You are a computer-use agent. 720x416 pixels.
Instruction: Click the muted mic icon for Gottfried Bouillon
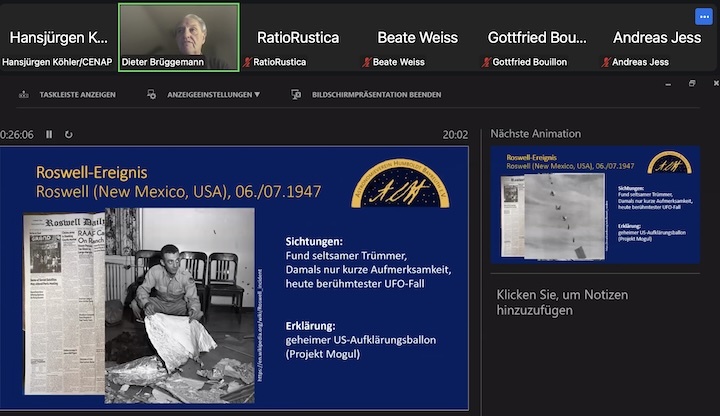487,62
